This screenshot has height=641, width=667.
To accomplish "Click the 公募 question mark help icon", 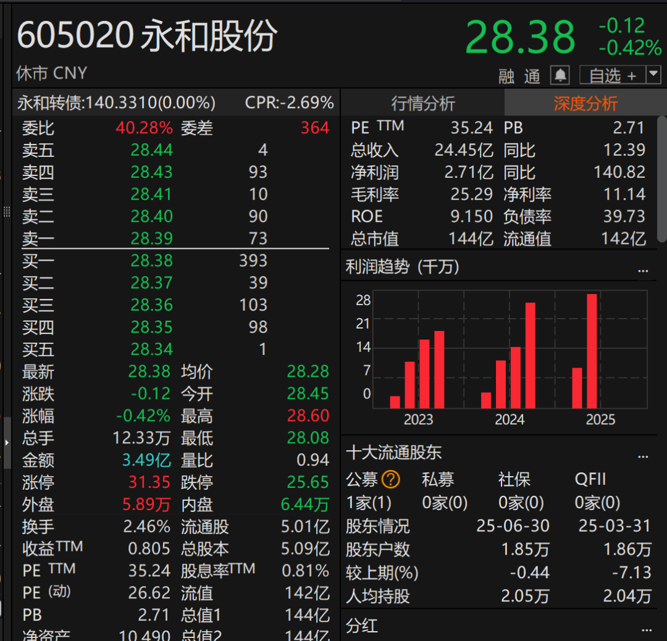I will pyautogui.click(x=390, y=479).
